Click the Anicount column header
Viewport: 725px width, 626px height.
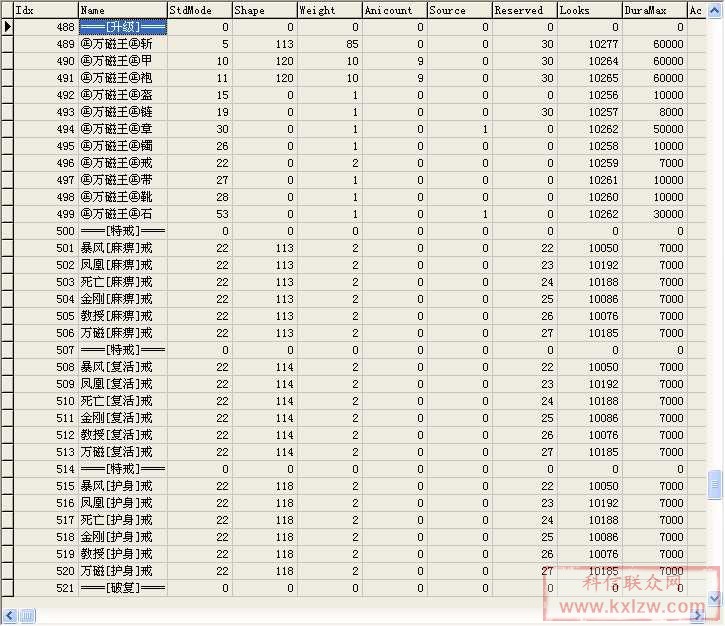[394, 10]
